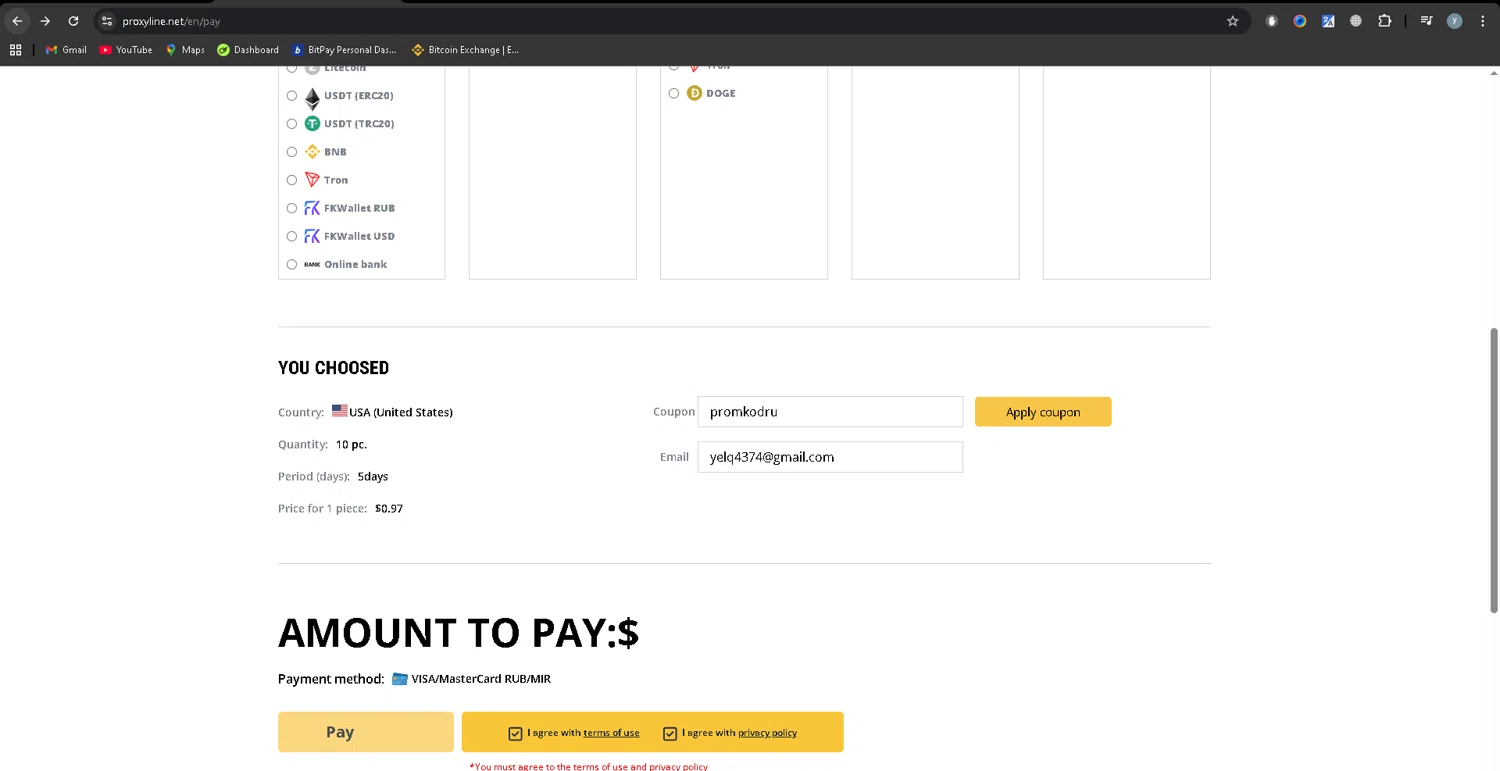Screen dimensions: 1500x771
Task: Click the '$0.97' price value
Action: coord(389,508)
